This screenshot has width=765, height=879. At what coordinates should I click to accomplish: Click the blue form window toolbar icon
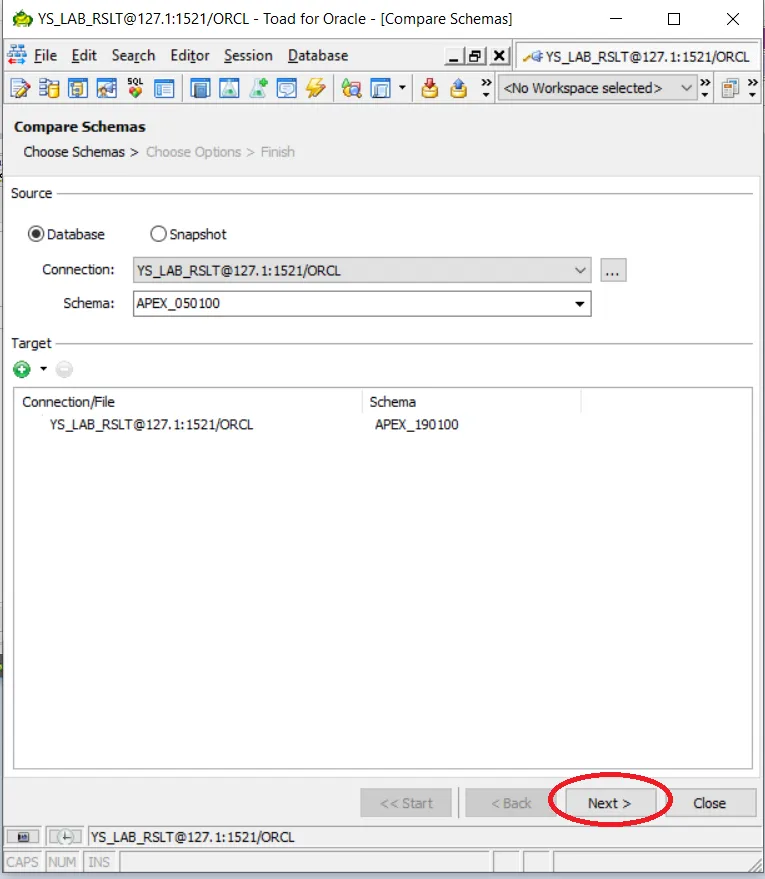[164, 89]
